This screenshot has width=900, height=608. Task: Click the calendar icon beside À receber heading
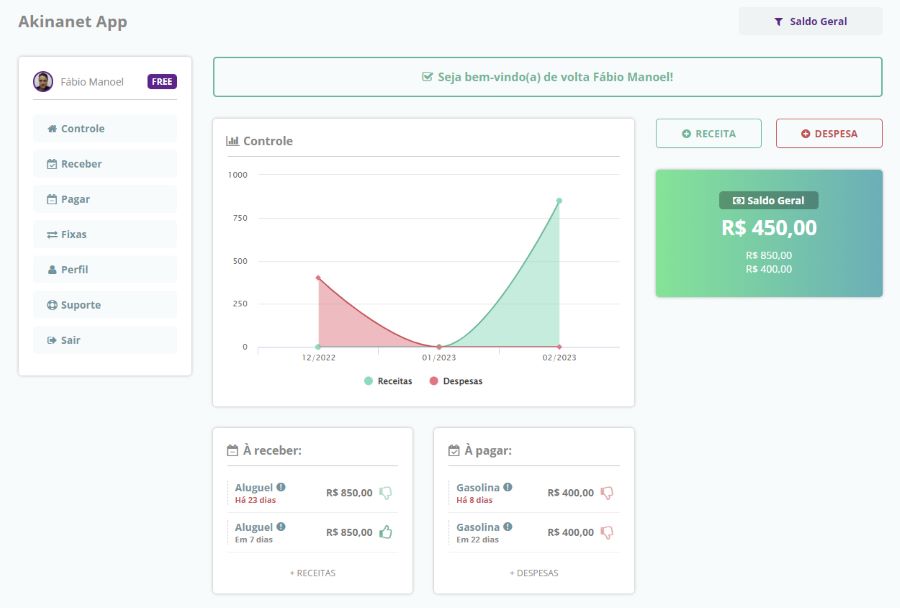click(x=232, y=451)
